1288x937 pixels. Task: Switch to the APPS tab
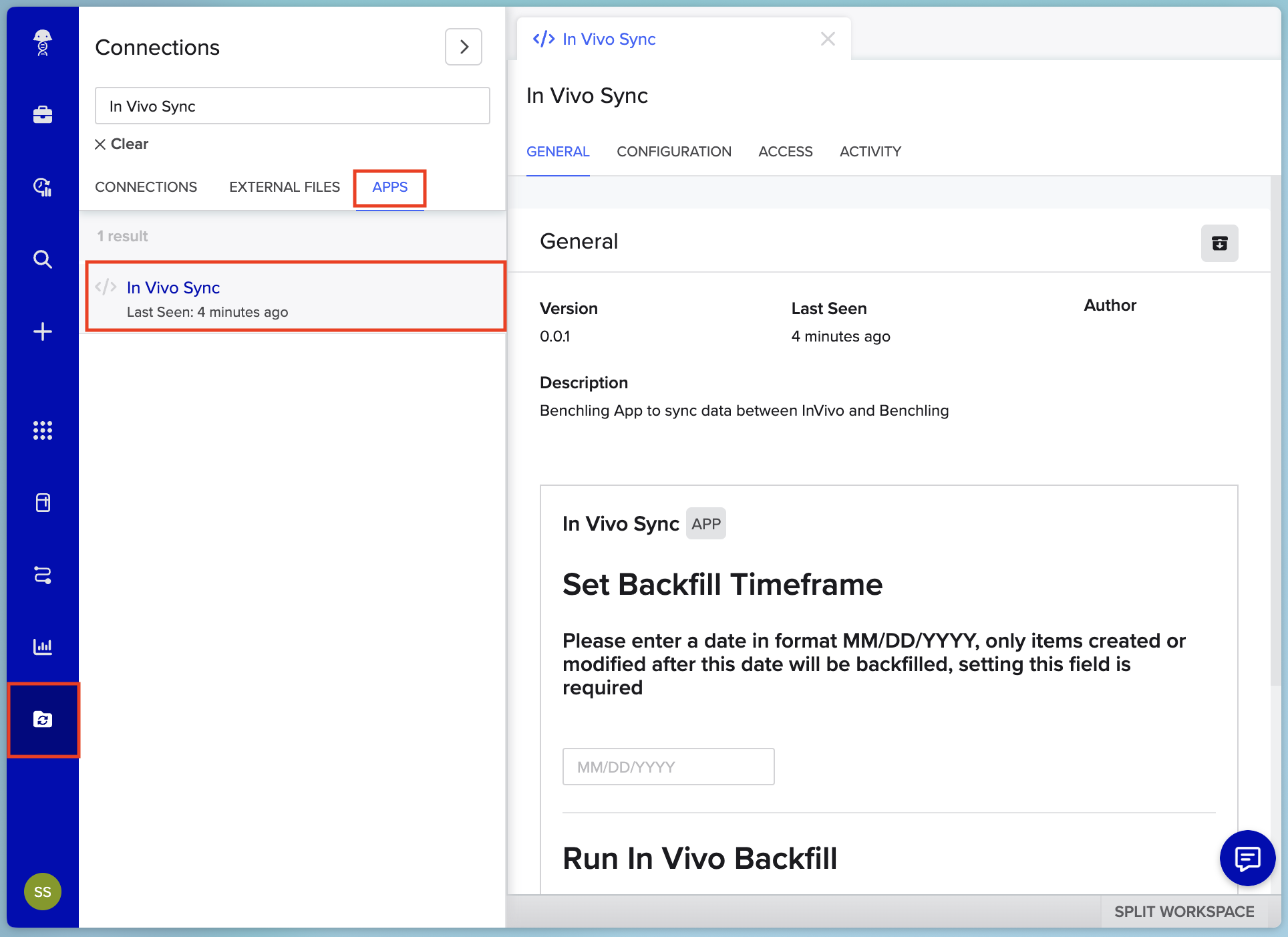coord(390,187)
